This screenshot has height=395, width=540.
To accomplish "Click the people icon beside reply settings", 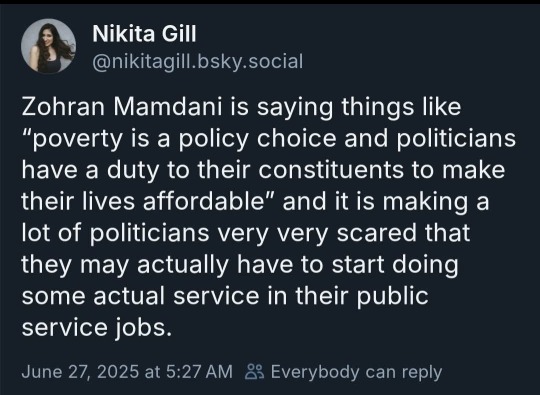I will tap(255, 372).
